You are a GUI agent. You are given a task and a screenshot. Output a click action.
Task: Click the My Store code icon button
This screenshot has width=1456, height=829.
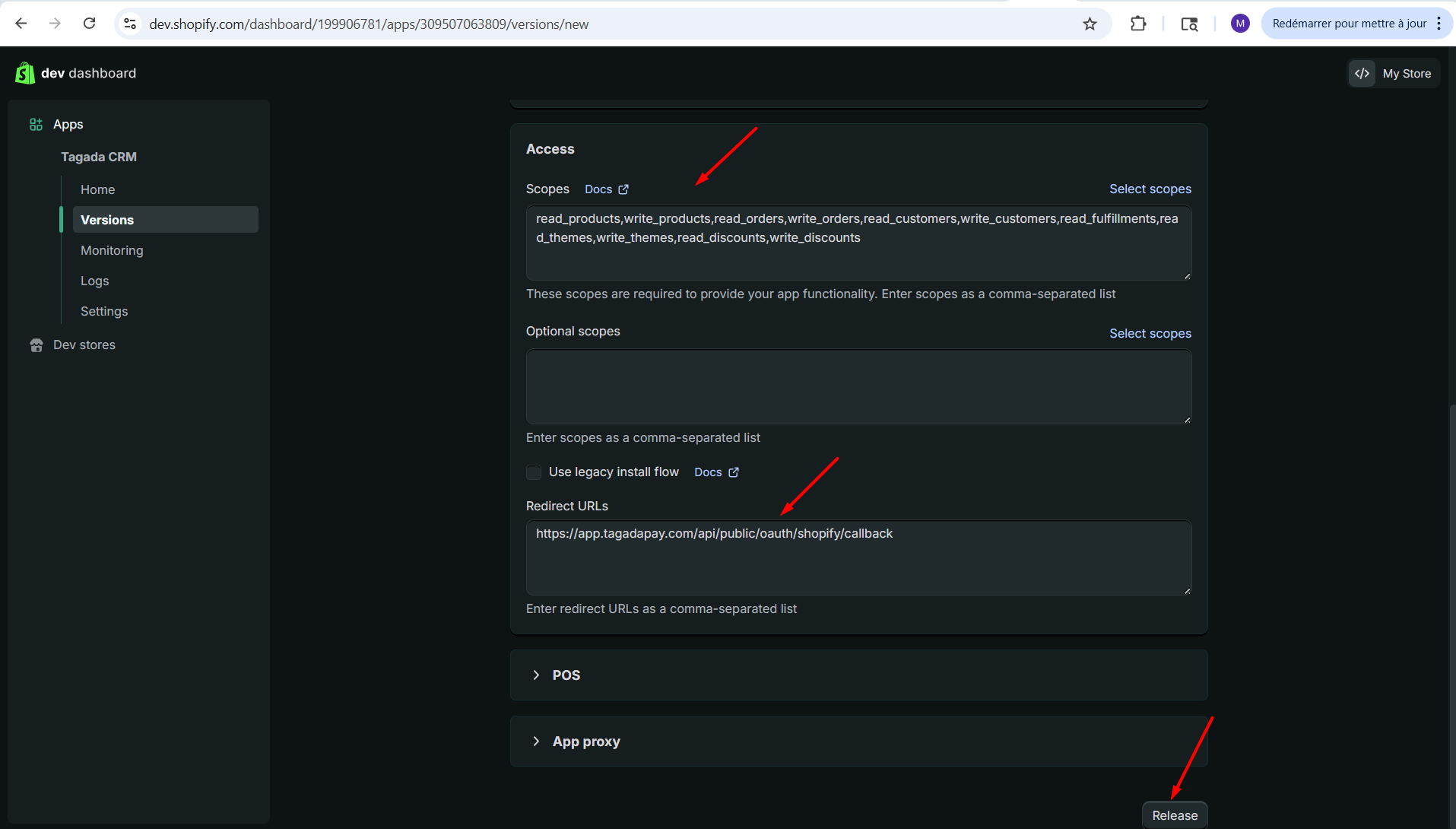coord(1362,73)
